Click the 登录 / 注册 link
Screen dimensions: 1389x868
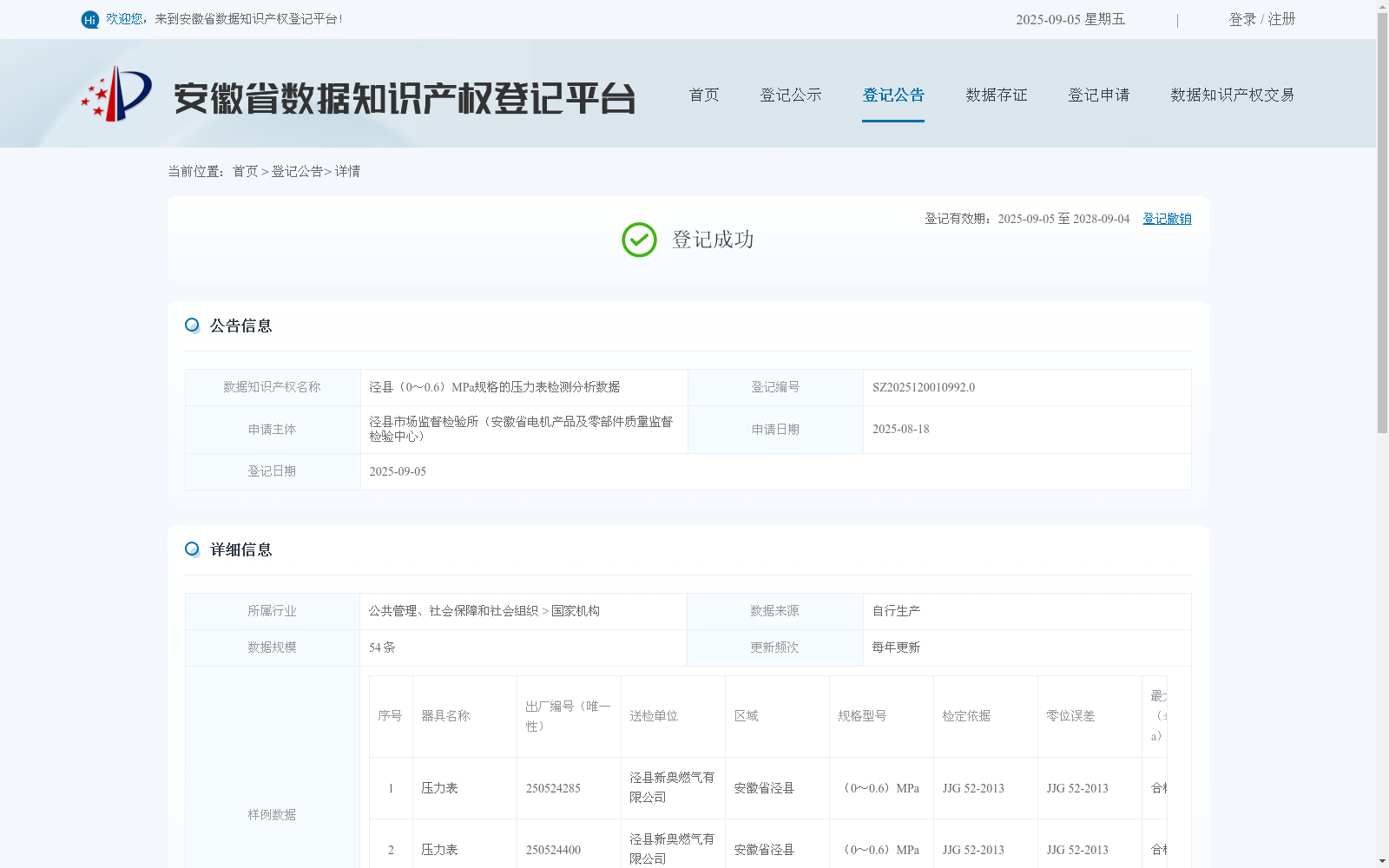click(x=1262, y=19)
